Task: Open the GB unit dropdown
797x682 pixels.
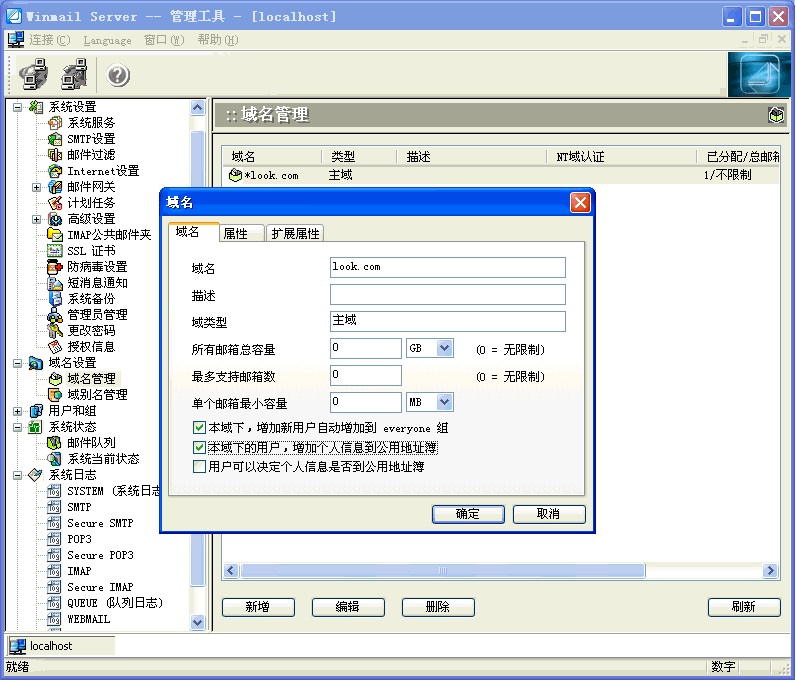Action: click(444, 348)
